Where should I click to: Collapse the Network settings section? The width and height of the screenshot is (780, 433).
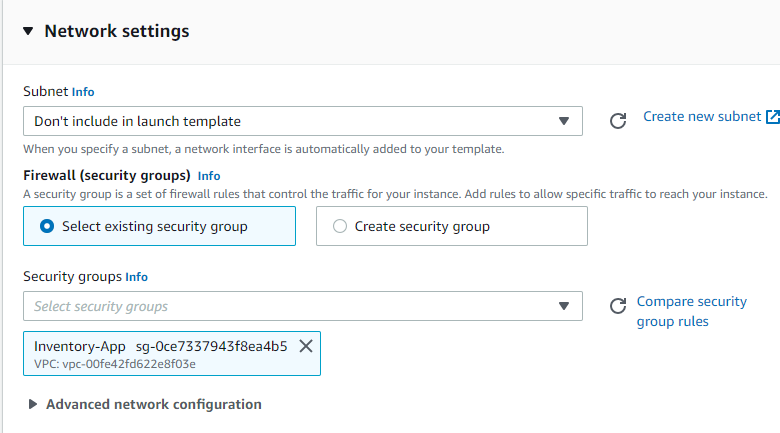[27, 31]
